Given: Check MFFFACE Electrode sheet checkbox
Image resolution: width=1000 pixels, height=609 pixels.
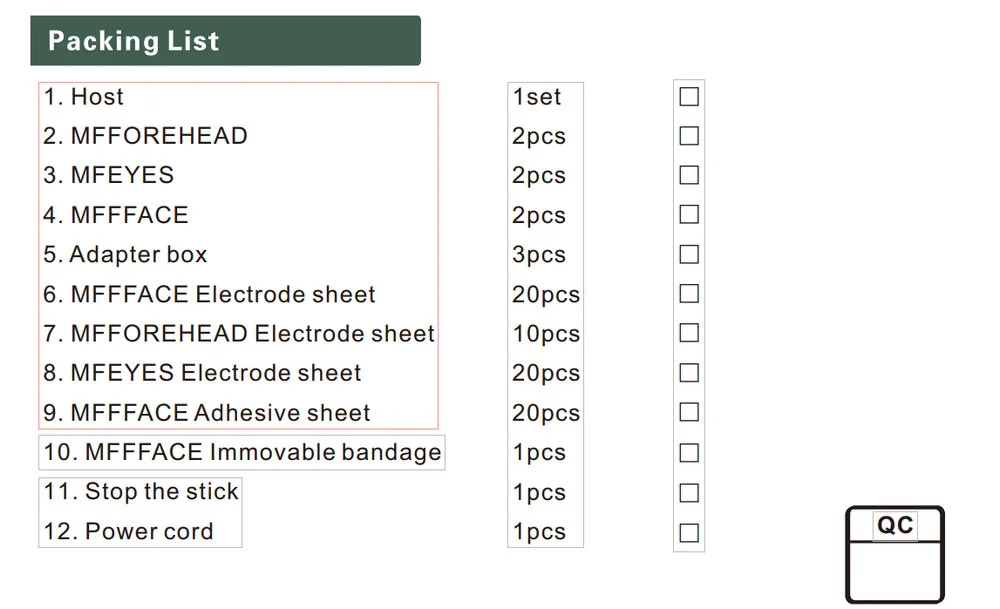Looking at the screenshot, I should click(x=689, y=294).
